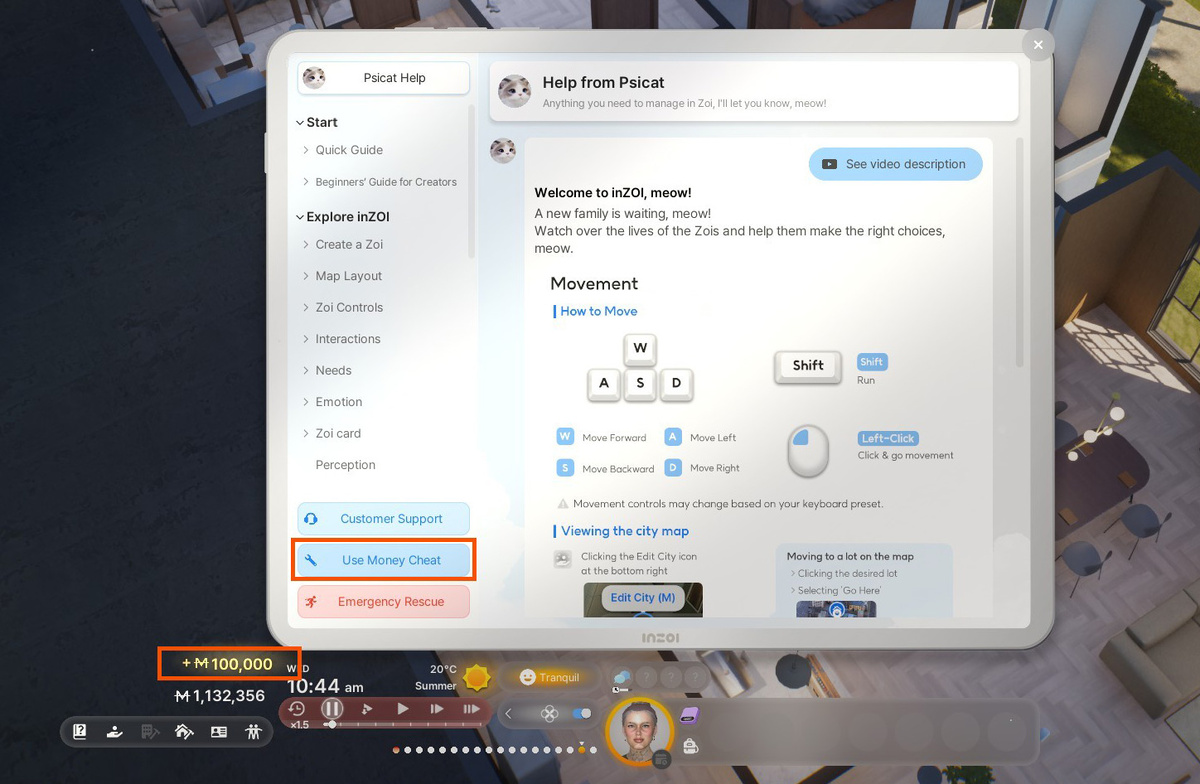Click the Tranquil emotion indicator
Viewport: 1200px width, 784px height.
tap(551, 677)
